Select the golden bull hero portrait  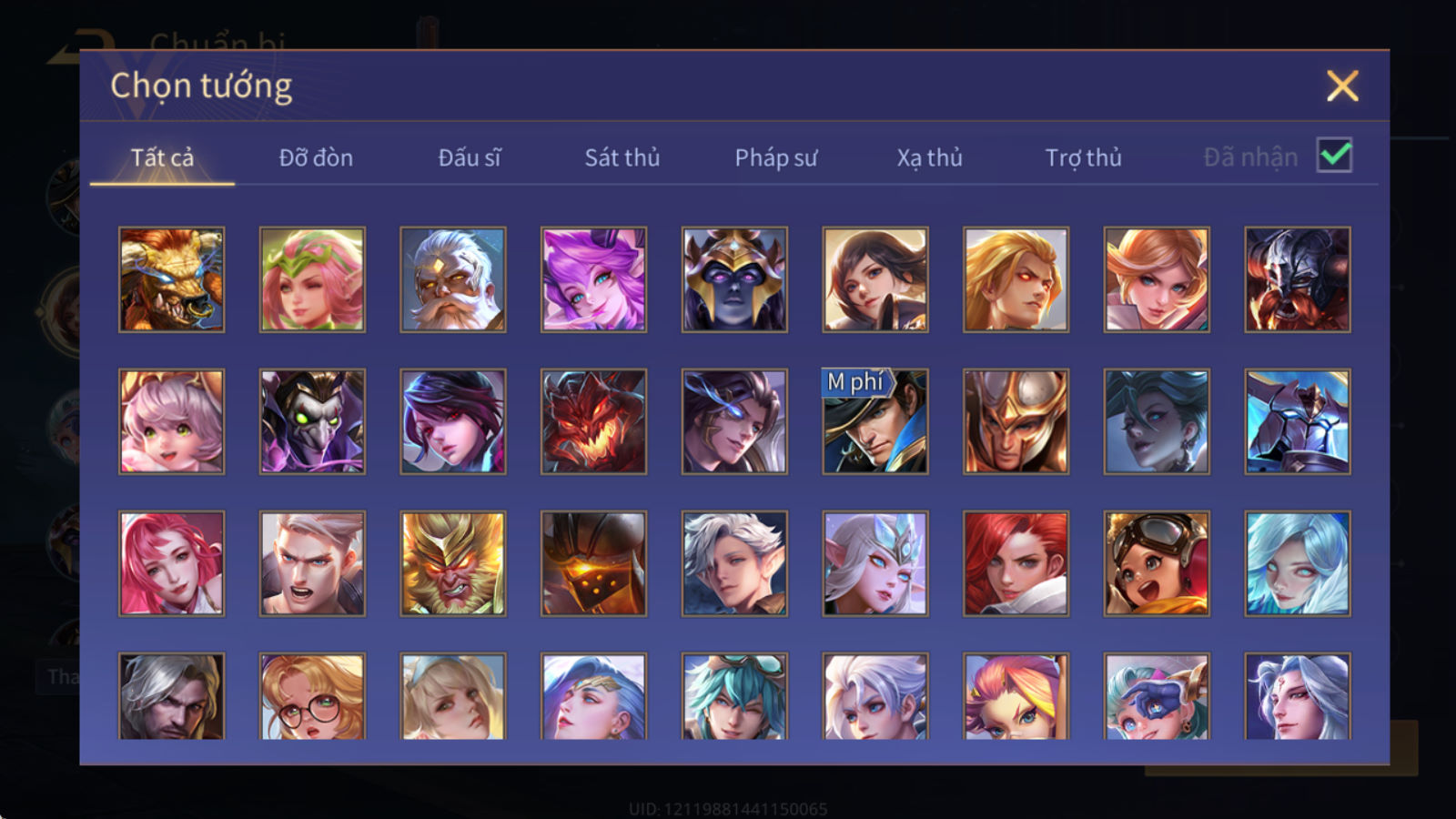tap(171, 279)
